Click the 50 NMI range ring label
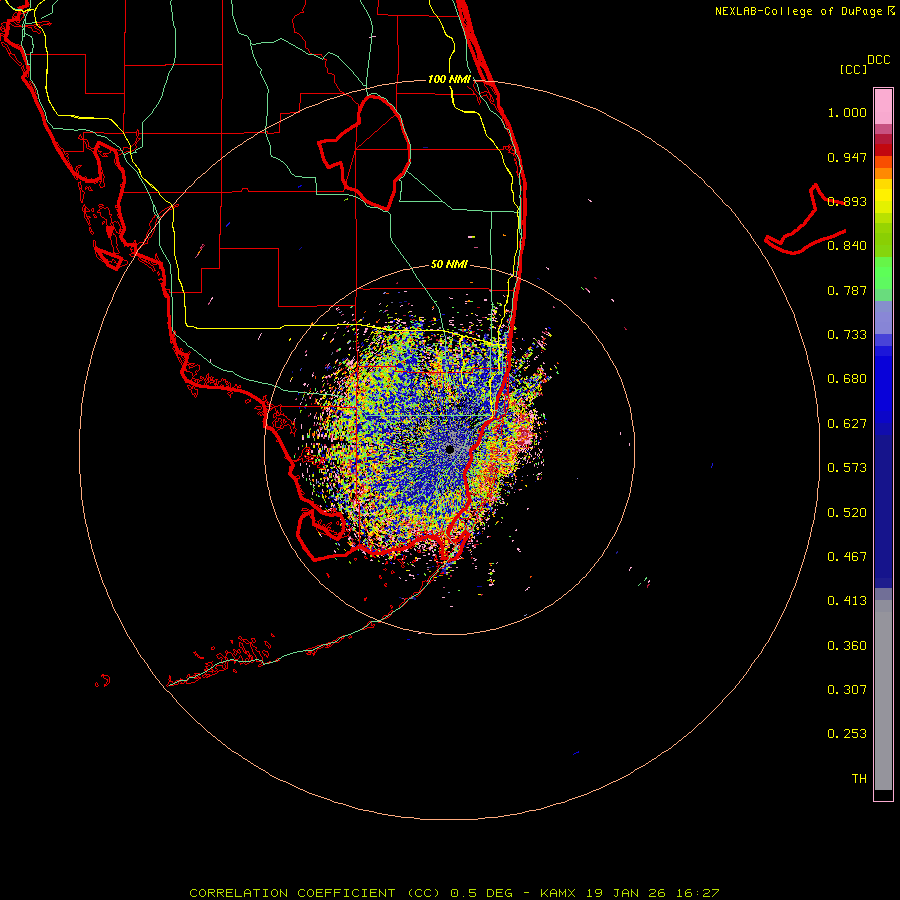This screenshot has width=900, height=900. click(x=449, y=264)
